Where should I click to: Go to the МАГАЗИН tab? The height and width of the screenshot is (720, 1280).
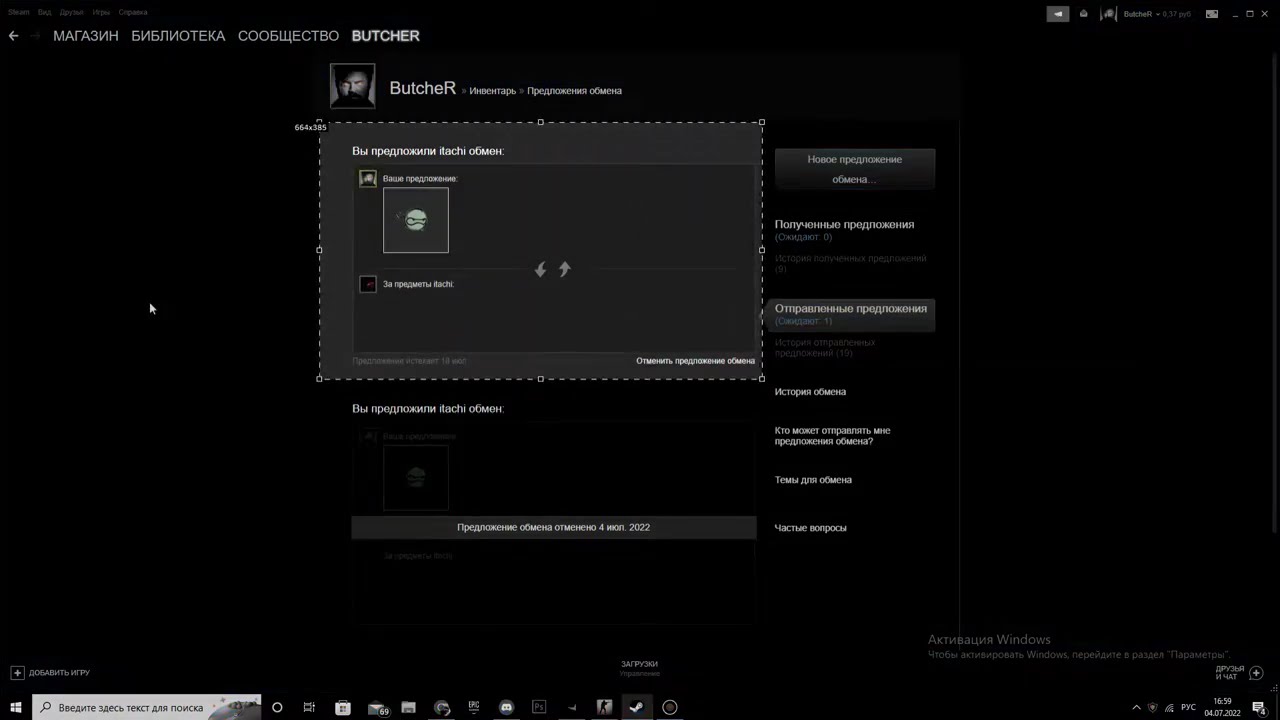pyautogui.click(x=86, y=36)
